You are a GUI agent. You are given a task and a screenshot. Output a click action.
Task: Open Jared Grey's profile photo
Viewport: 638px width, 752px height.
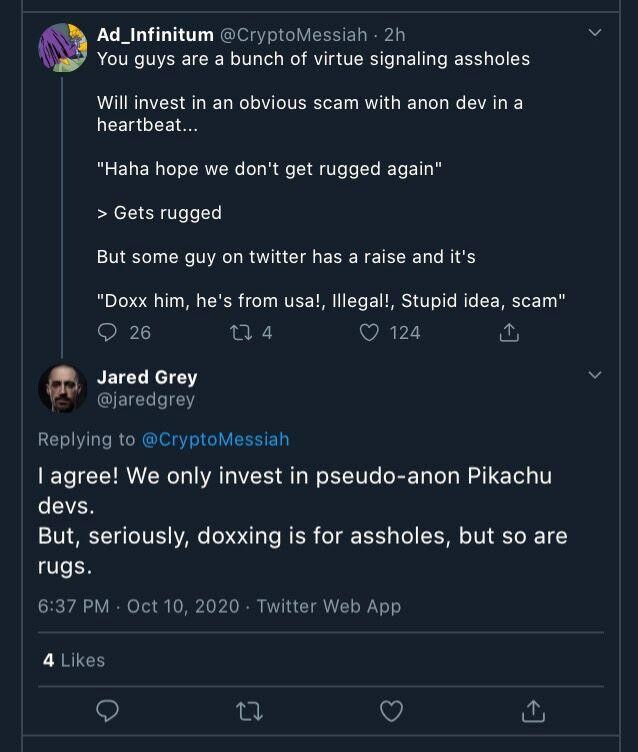(62, 388)
